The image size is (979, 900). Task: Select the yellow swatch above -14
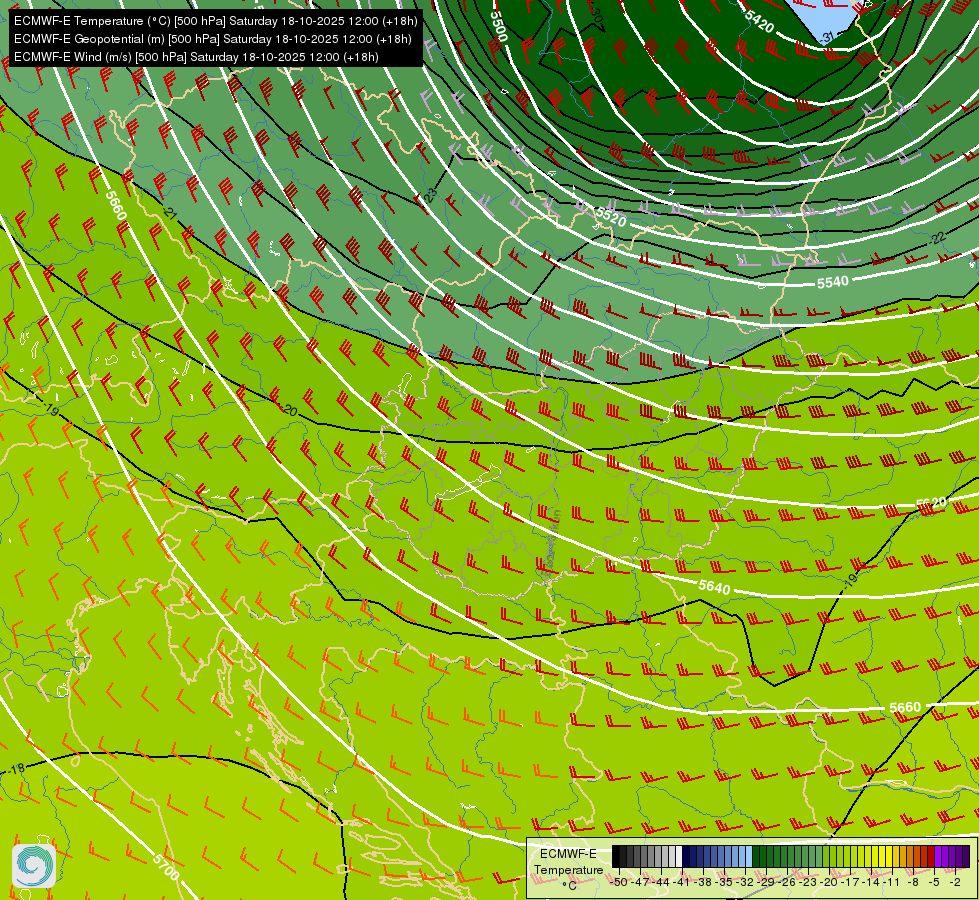pos(875,856)
